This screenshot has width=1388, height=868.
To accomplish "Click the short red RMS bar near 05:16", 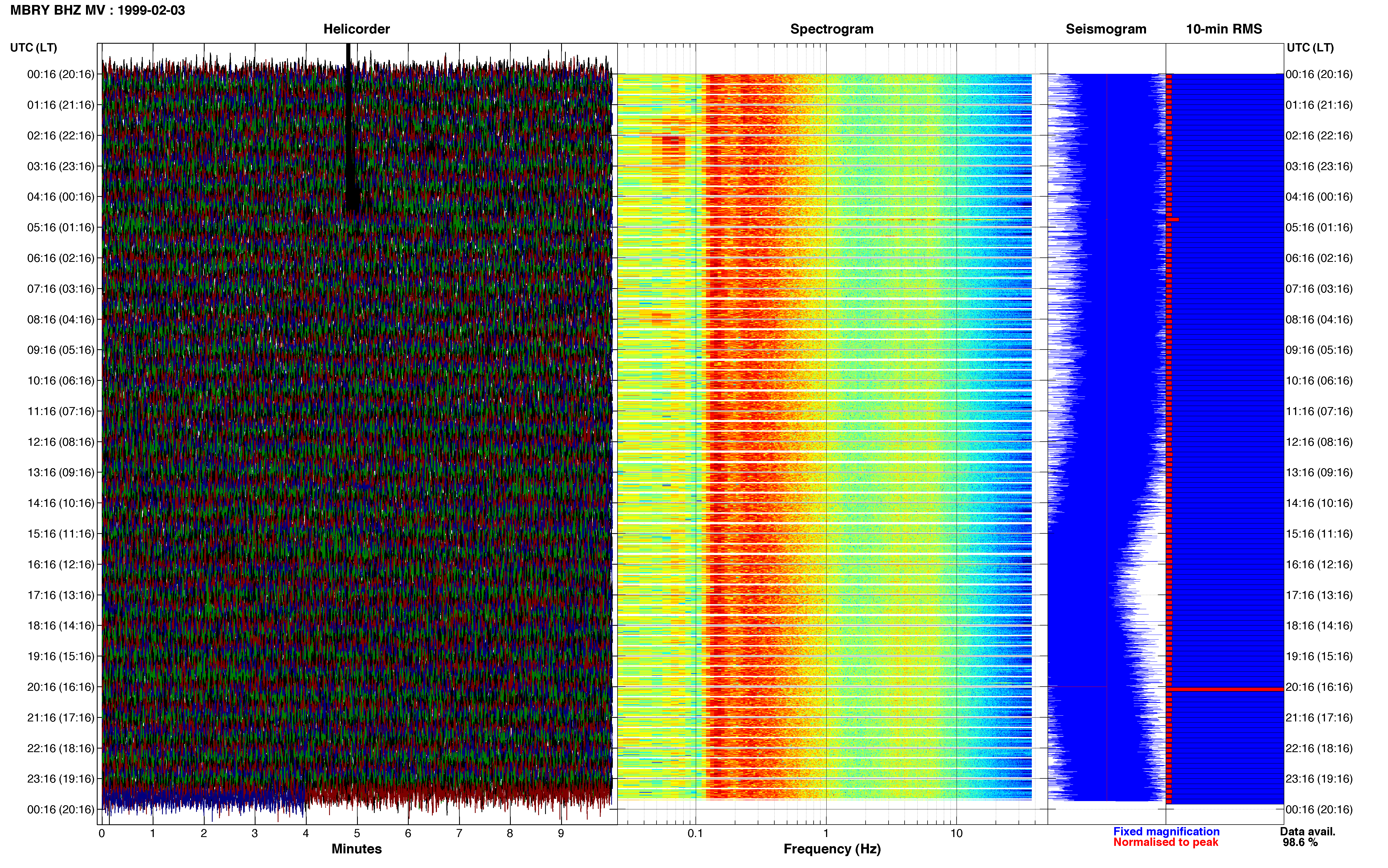I will point(1173,219).
